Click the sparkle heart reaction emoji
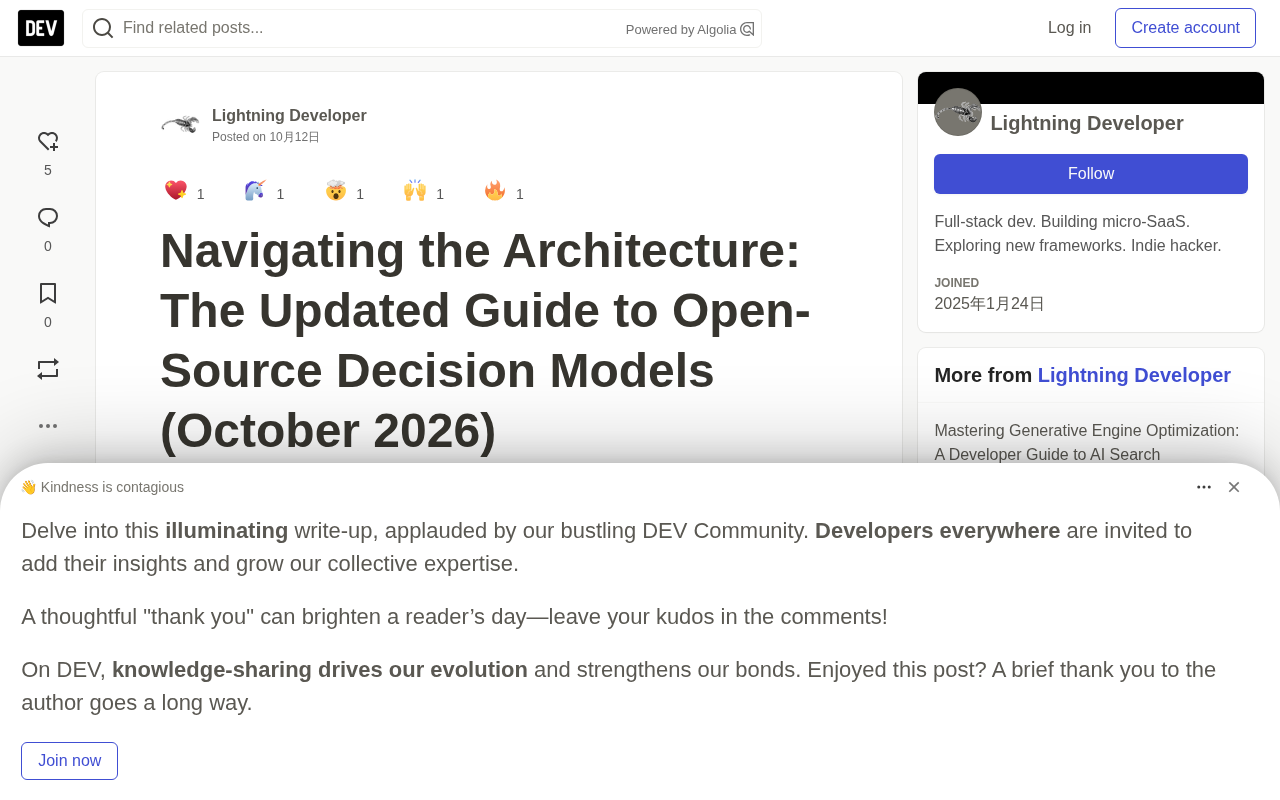 pos(176,190)
